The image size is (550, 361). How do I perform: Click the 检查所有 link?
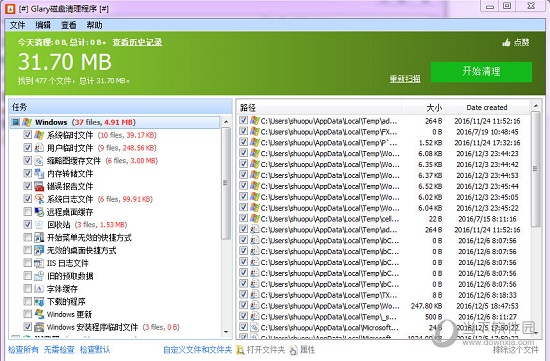click(23, 350)
